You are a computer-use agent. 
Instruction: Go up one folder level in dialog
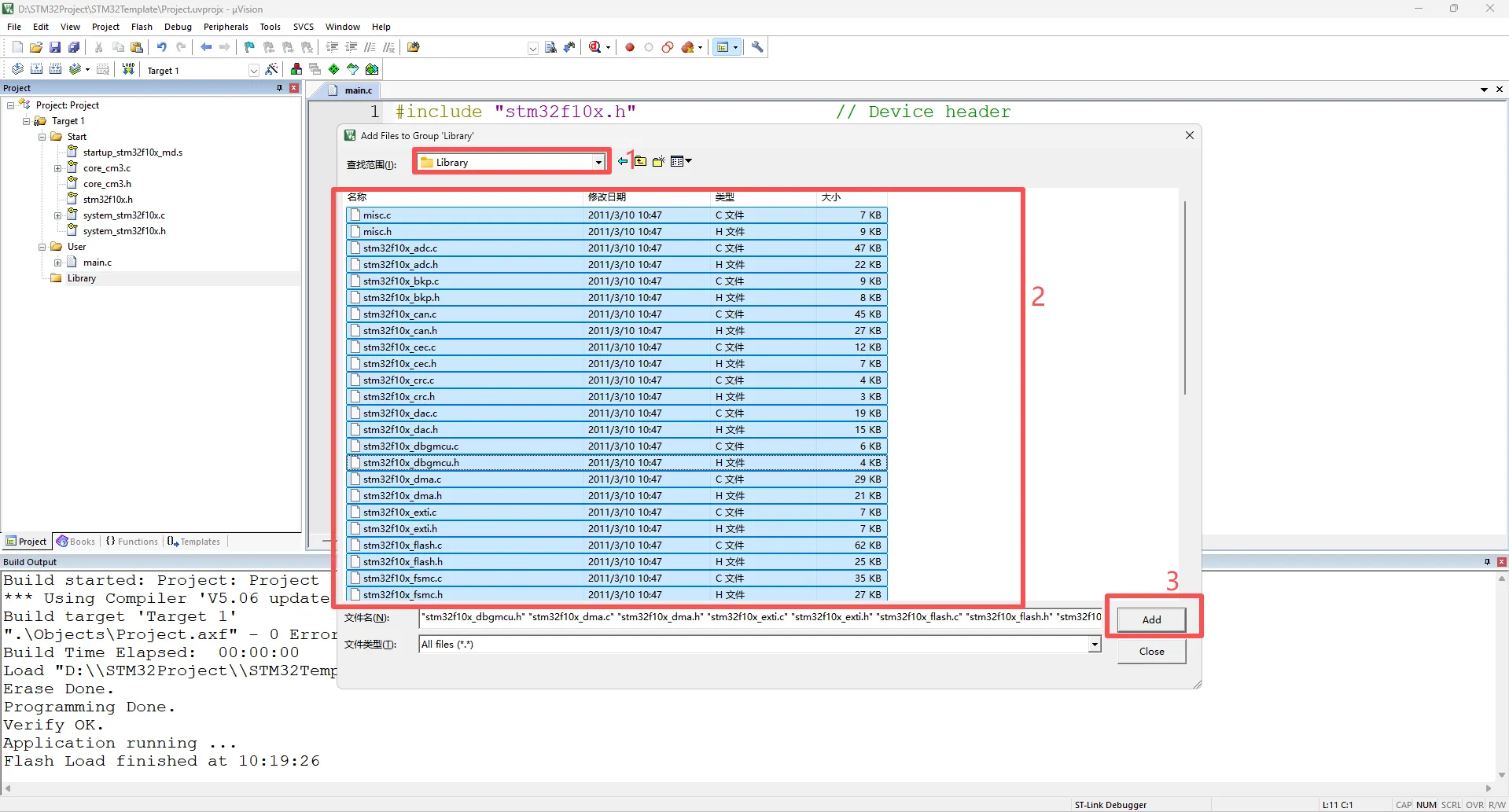tap(640, 162)
